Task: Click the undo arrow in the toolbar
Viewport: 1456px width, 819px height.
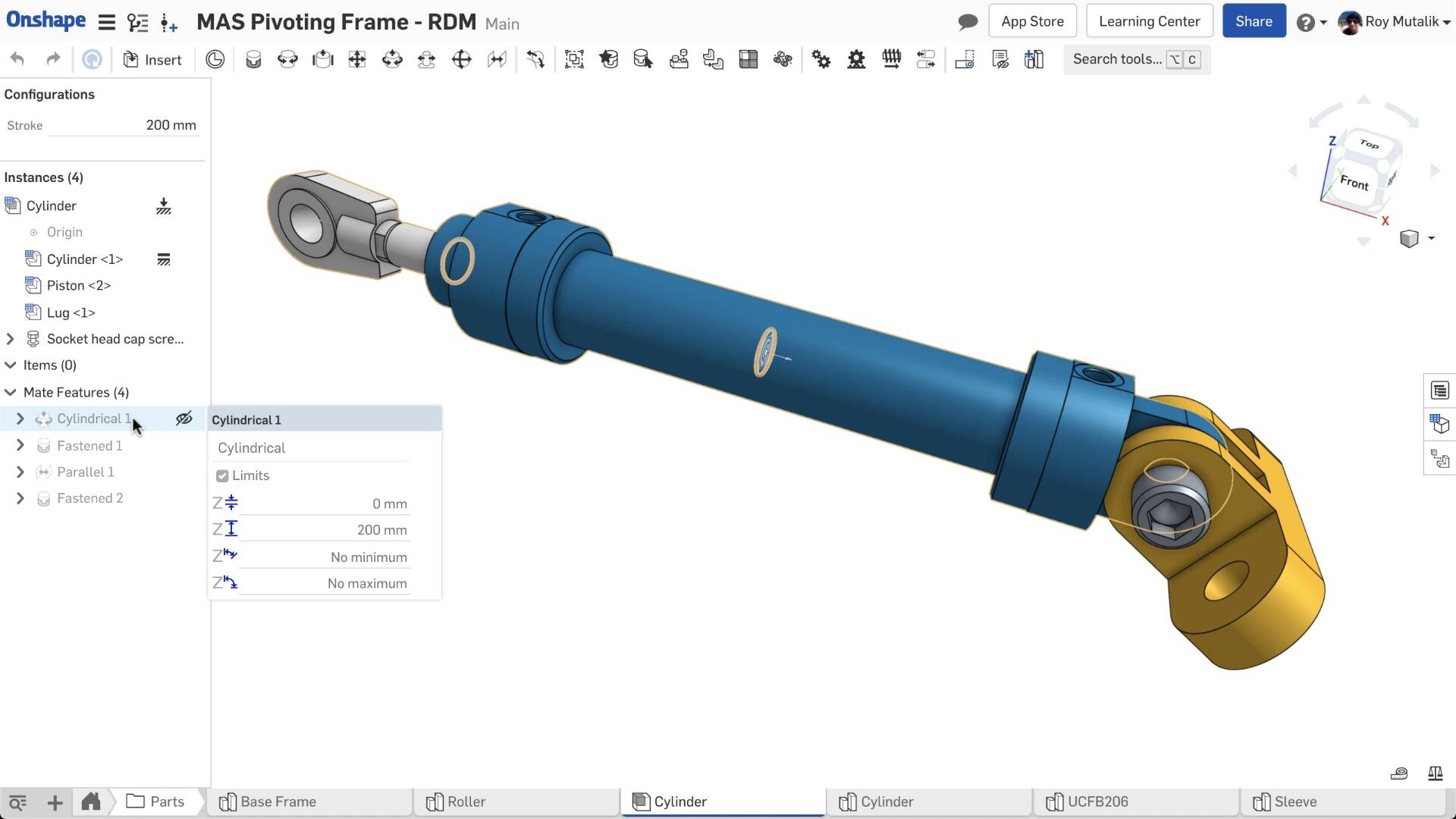Action: [x=17, y=59]
